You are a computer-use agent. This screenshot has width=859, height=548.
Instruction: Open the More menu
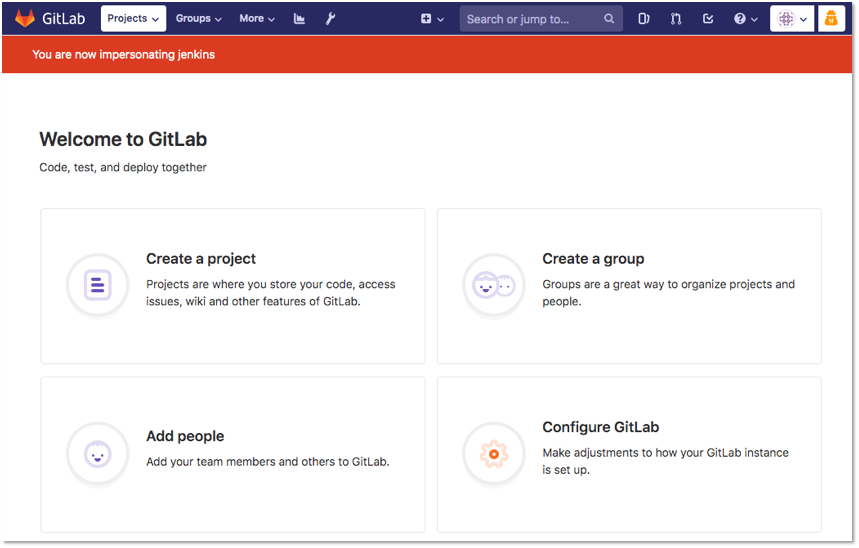pos(257,19)
